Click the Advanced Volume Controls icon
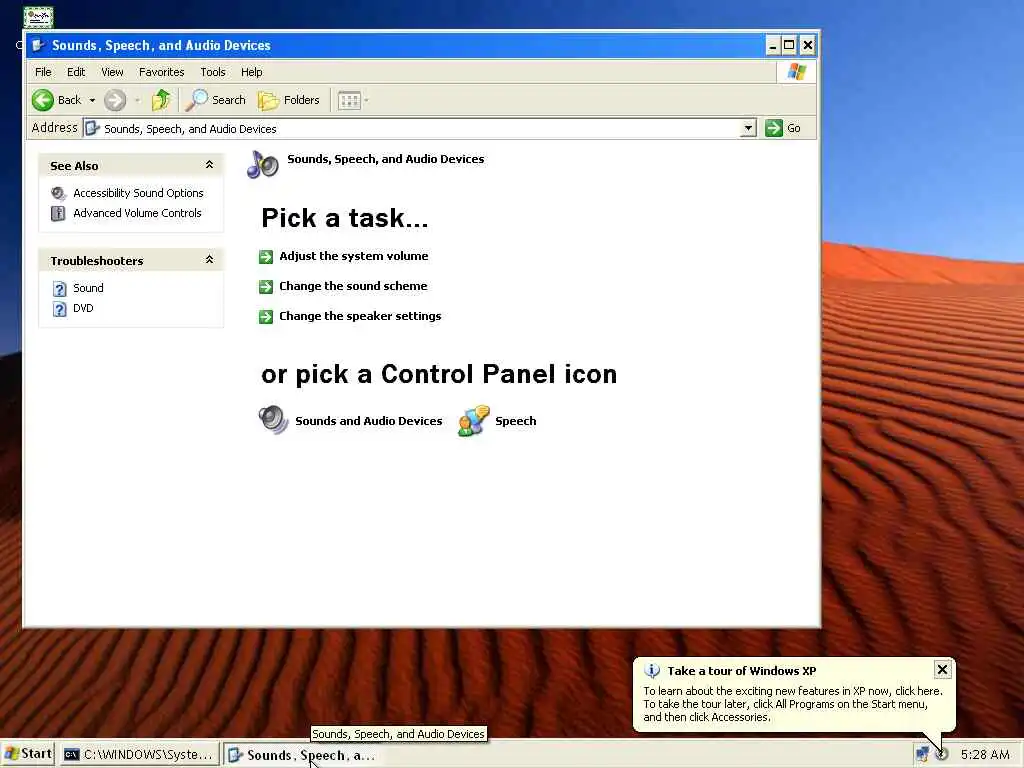The image size is (1024, 768). (x=58, y=214)
